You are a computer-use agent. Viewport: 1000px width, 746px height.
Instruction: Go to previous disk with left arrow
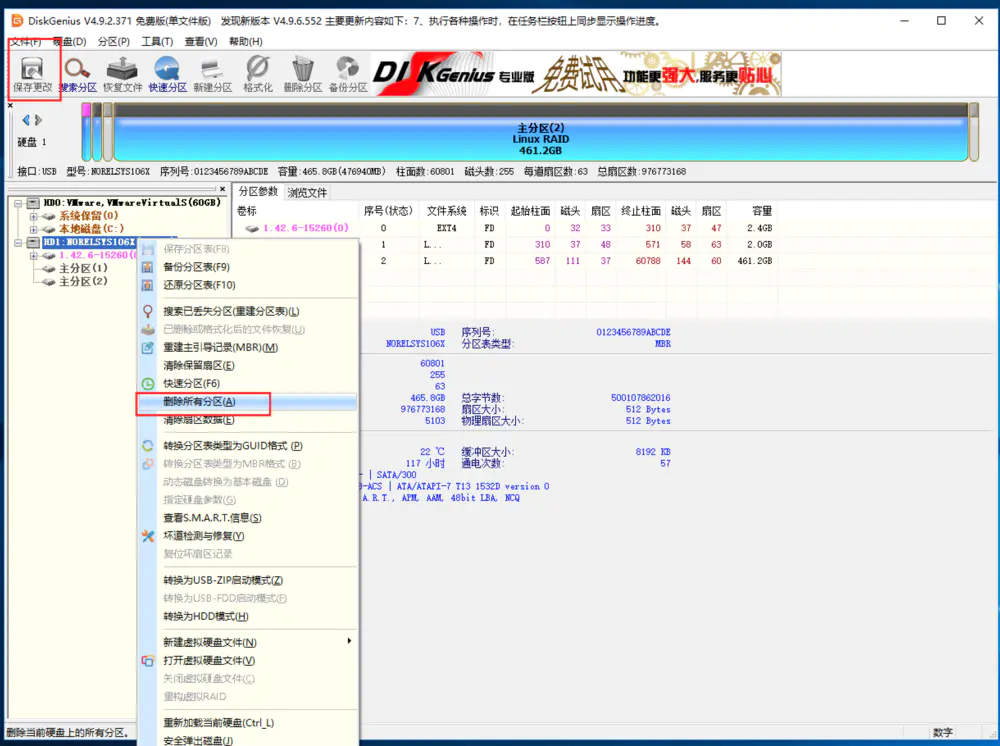(26, 120)
